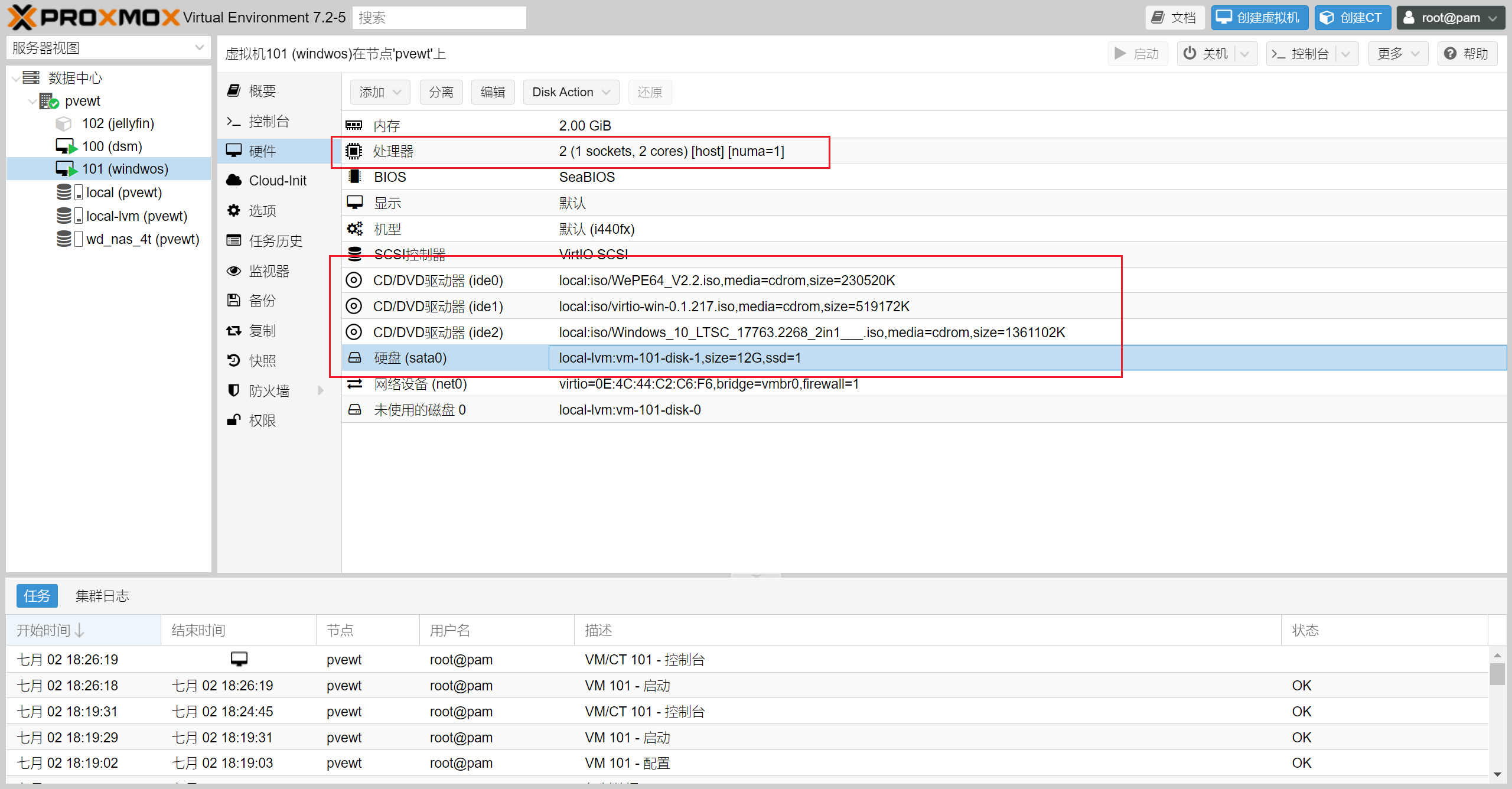Open the 关机 shutdown arrow menu
This screenshot has width=1512, height=789.
point(1244,54)
